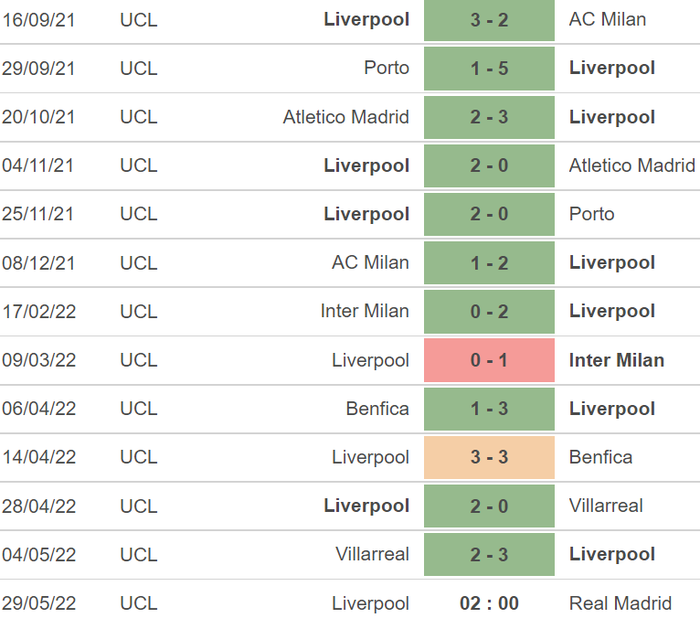Open the Atletico Madrid link in 20/10/21 row
This screenshot has width=700, height=618.
346,117
